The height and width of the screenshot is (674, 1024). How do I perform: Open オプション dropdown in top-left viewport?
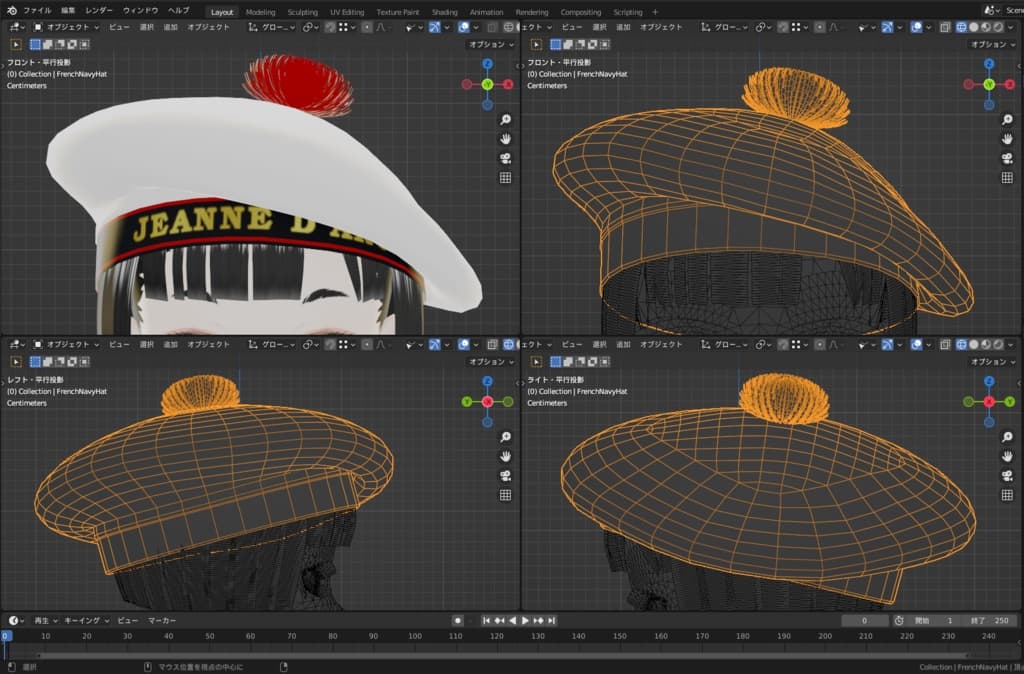[x=491, y=45]
